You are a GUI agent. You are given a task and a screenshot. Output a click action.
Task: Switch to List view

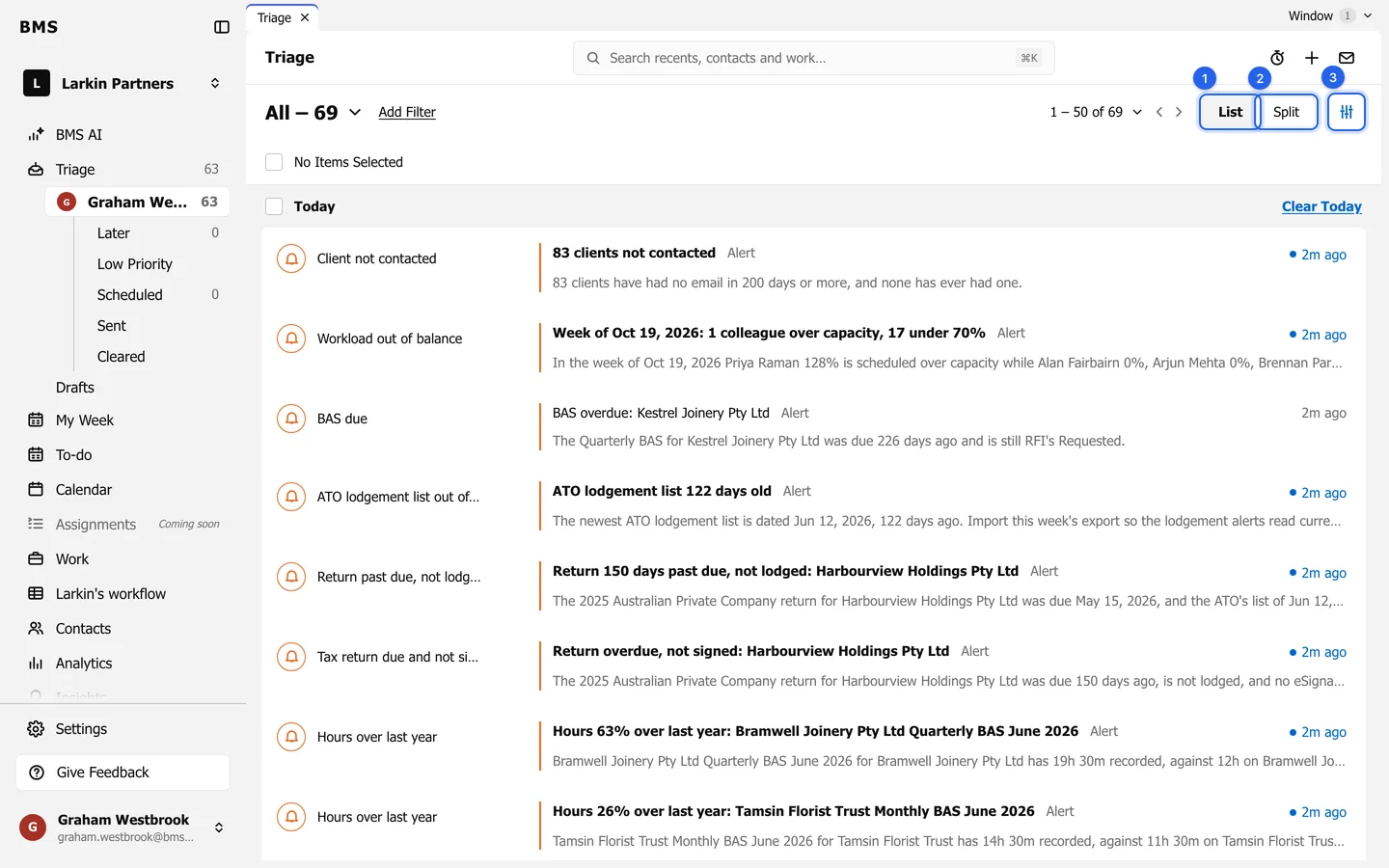[1229, 112]
